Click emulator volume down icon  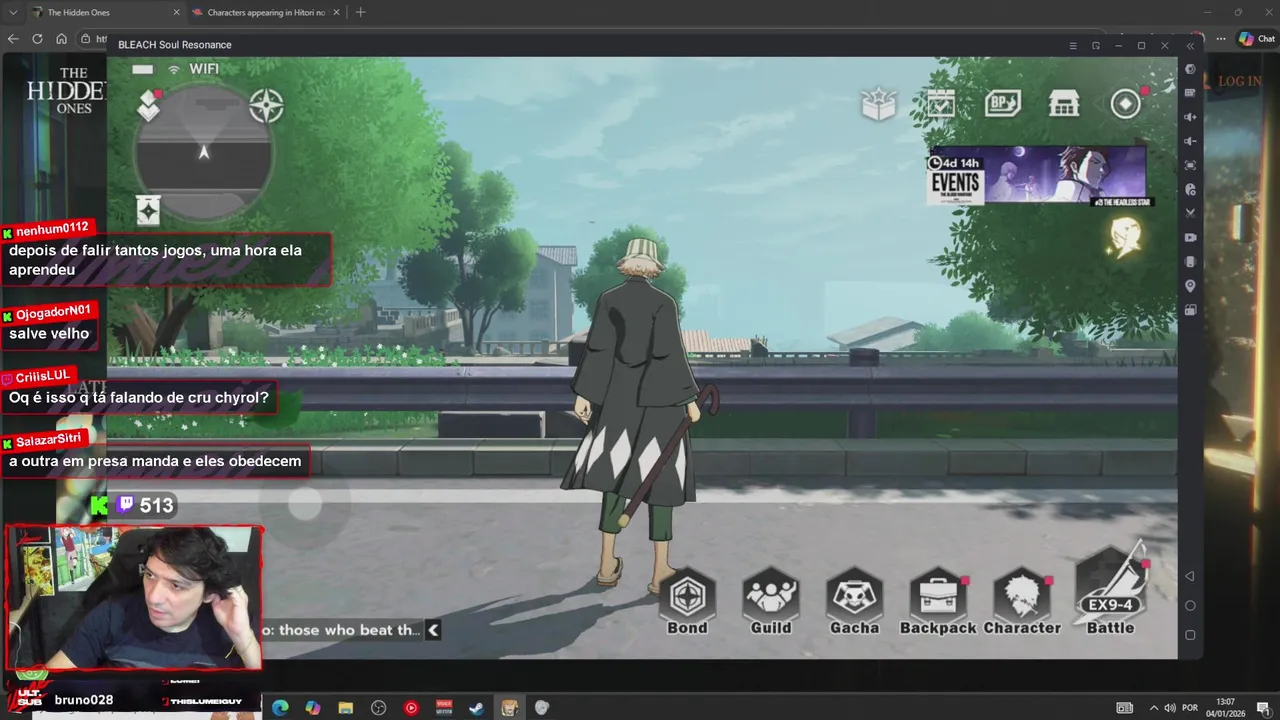pyautogui.click(x=1190, y=141)
